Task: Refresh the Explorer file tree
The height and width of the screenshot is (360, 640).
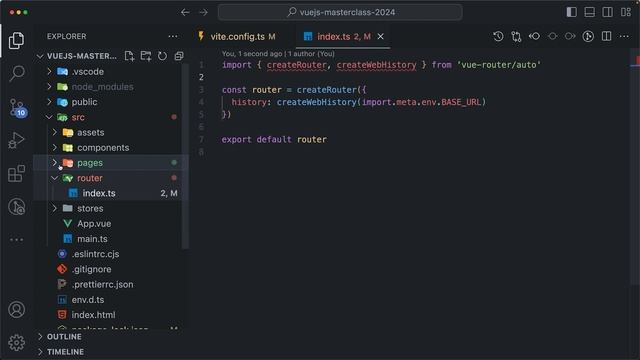Action: point(162,56)
